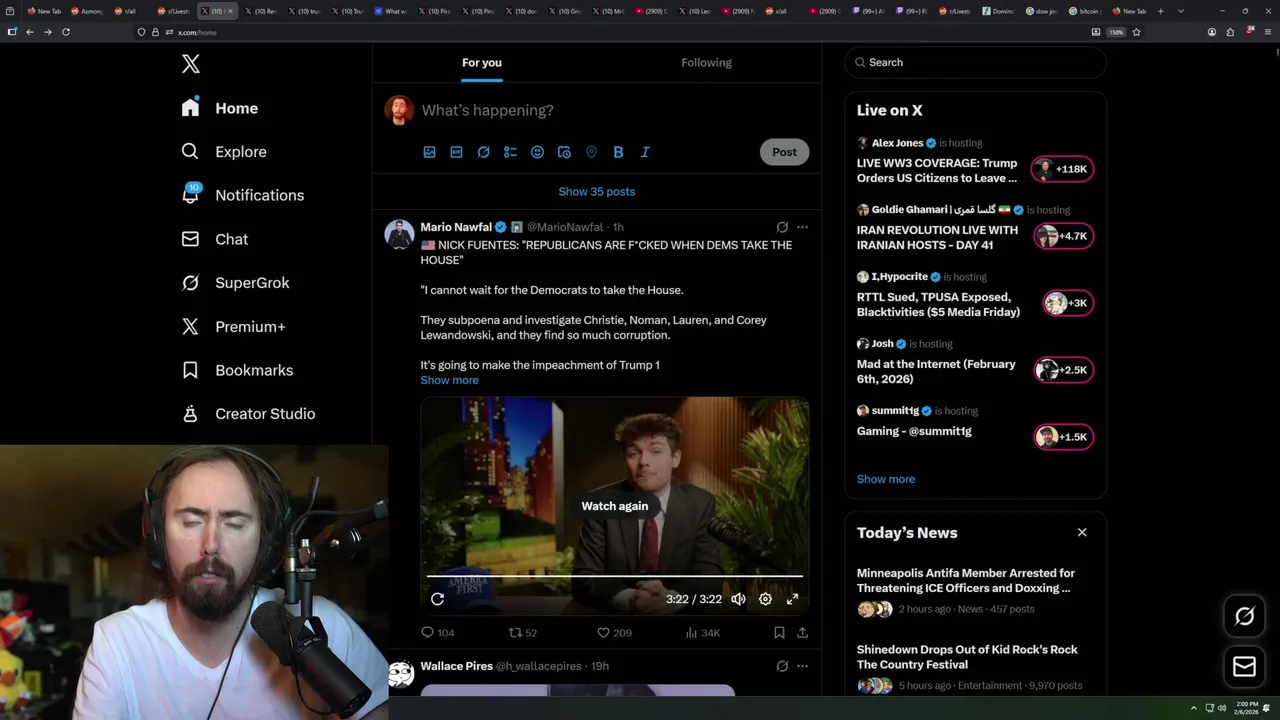Reply to Mario Nawfal's post
This screenshot has height=720, width=1280.
point(437,633)
